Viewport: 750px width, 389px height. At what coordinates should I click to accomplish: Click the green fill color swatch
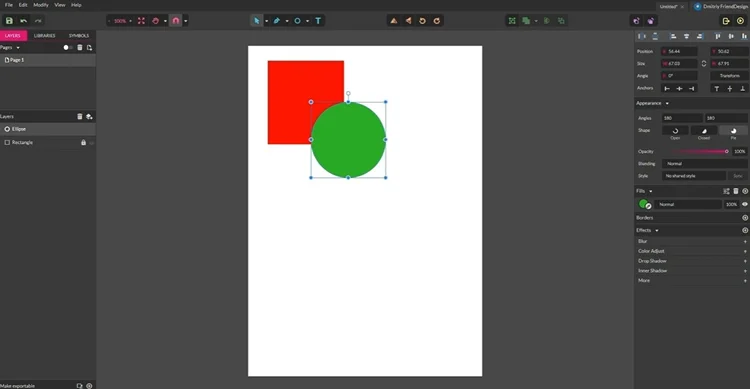[x=643, y=204]
